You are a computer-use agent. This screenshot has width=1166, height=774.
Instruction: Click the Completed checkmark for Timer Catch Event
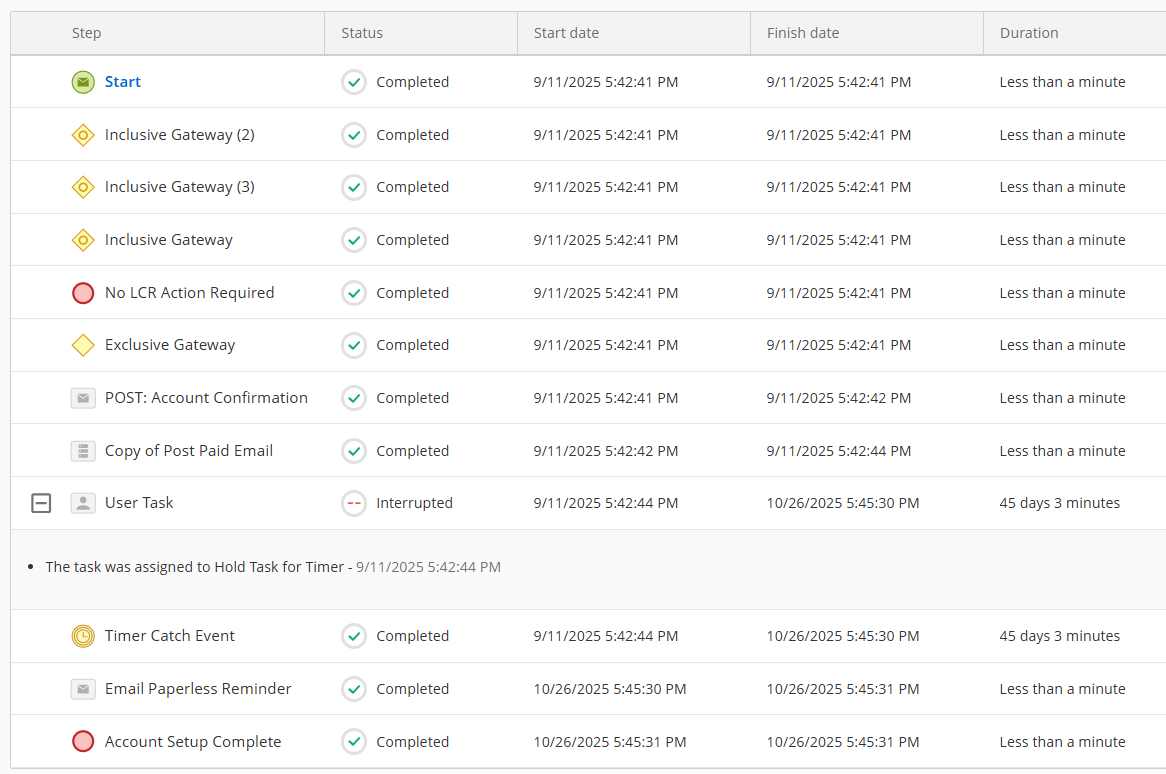[354, 636]
